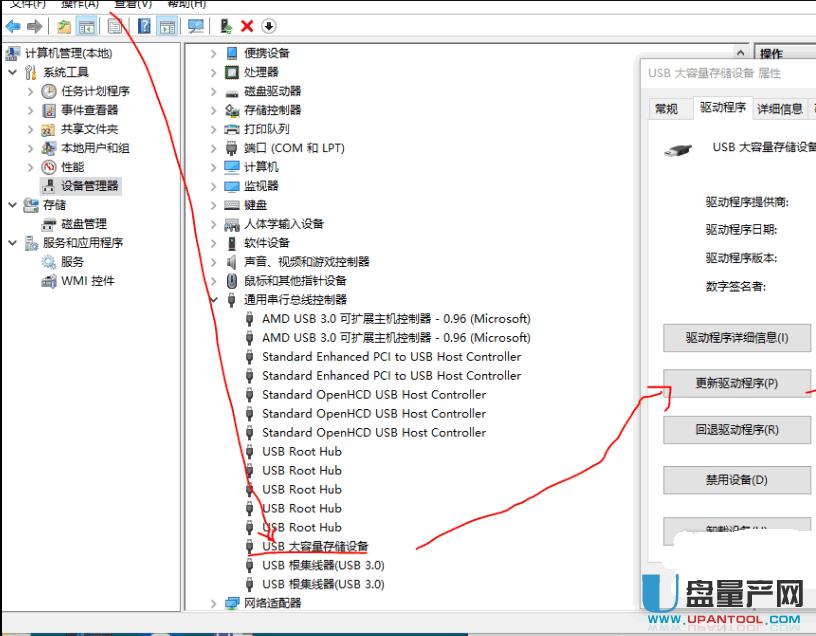Click the 更新驱动程序(P) button
This screenshot has width=816, height=636.
736,383
